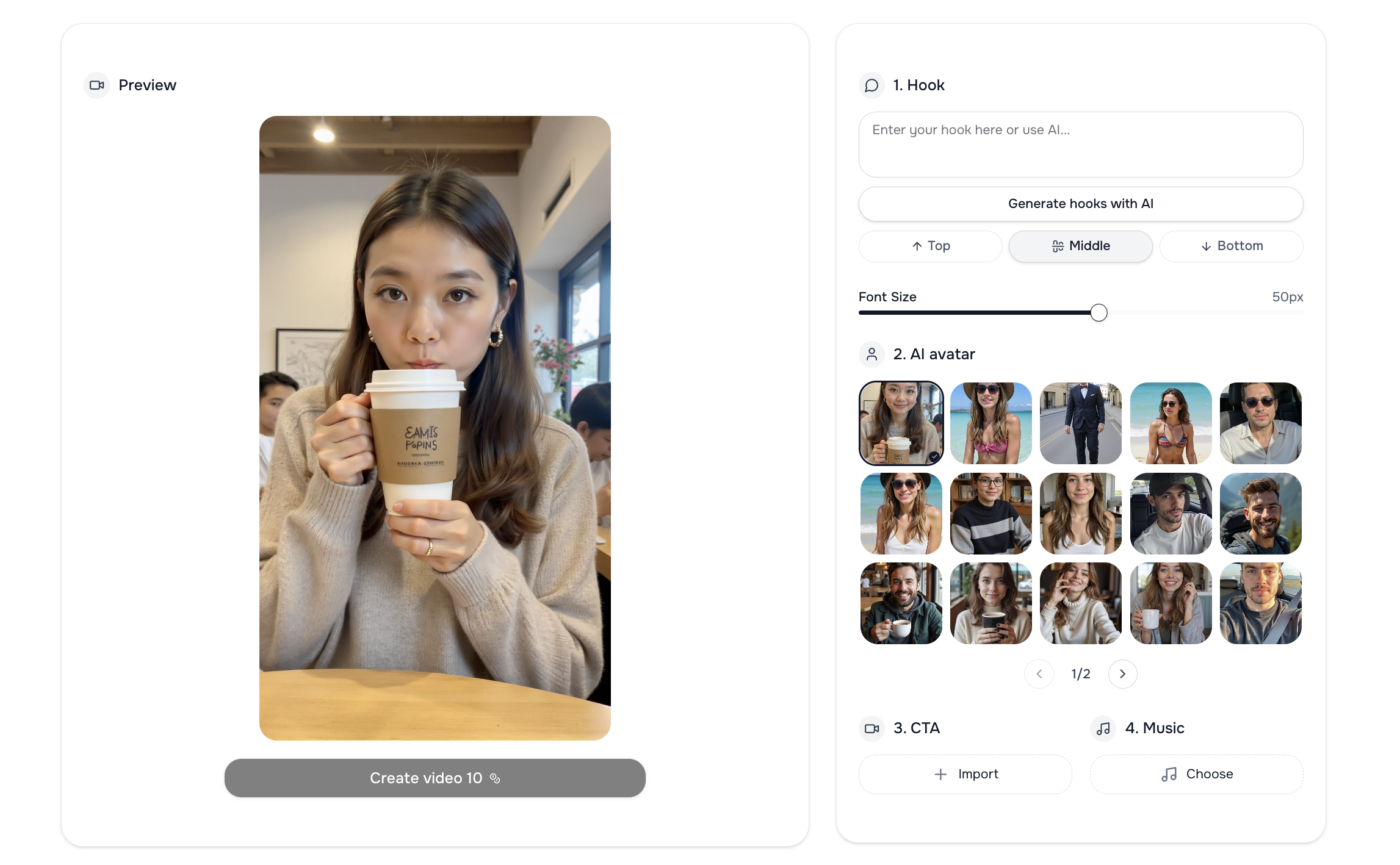1400x865 pixels.
Task: Click the Font Size label
Action: [x=887, y=297]
